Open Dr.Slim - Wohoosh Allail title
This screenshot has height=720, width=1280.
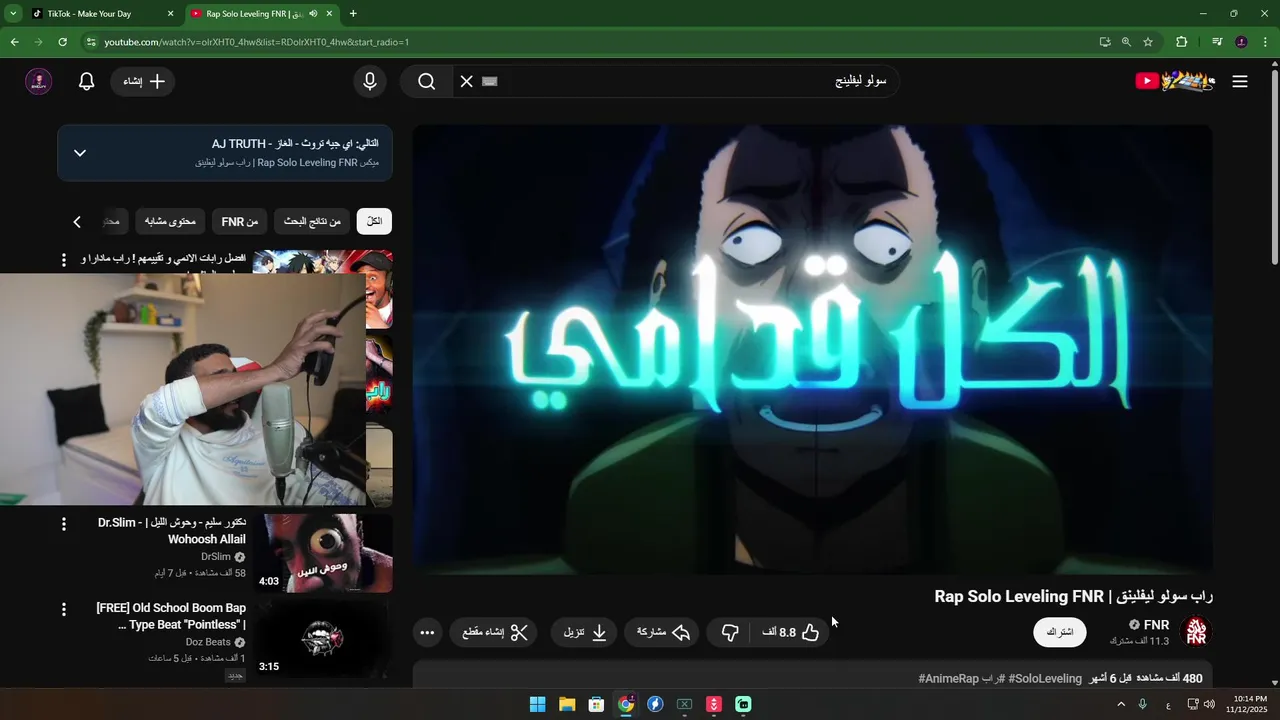pos(172,531)
